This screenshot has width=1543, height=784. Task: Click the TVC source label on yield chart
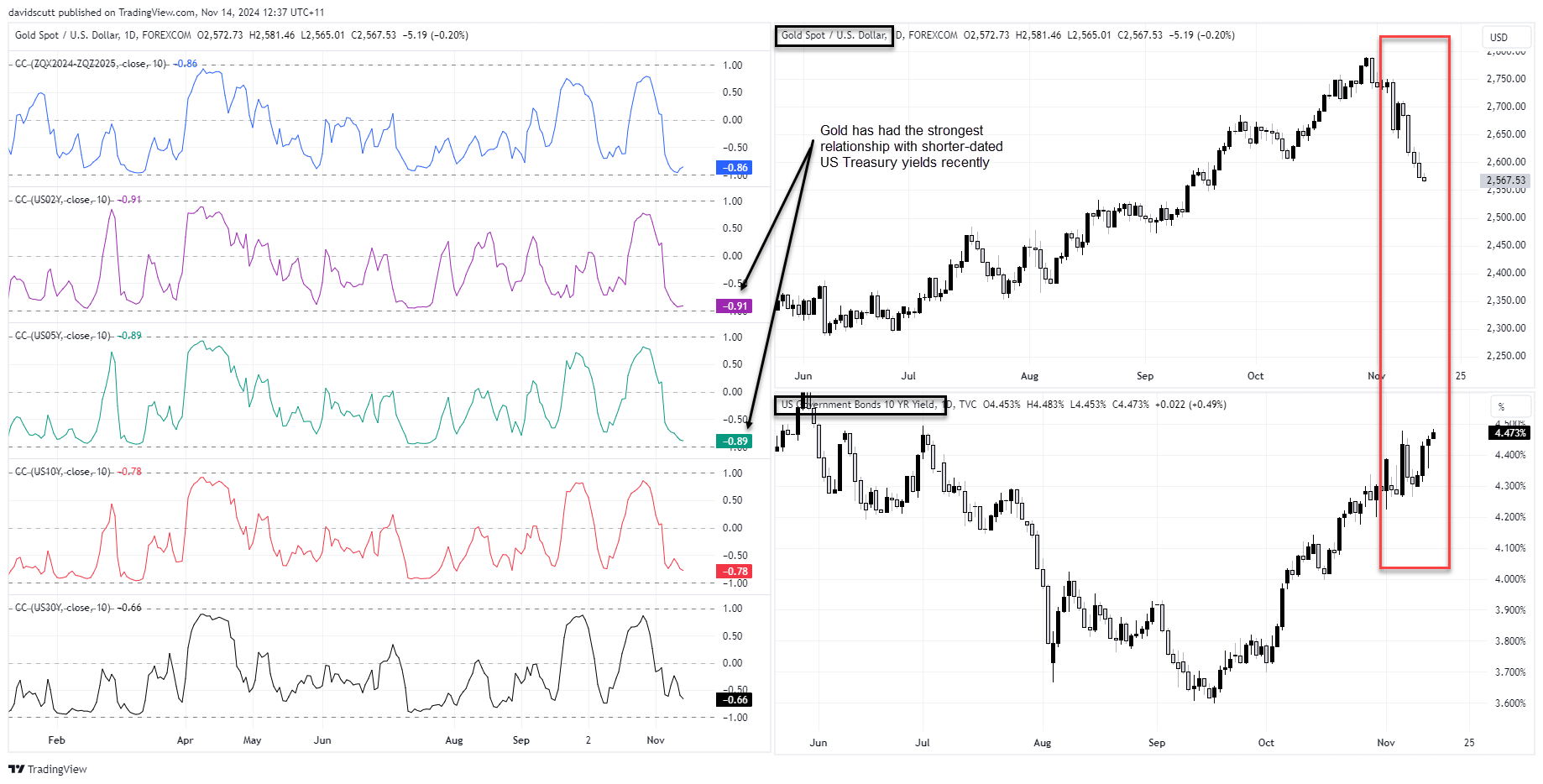click(x=968, y=405)
